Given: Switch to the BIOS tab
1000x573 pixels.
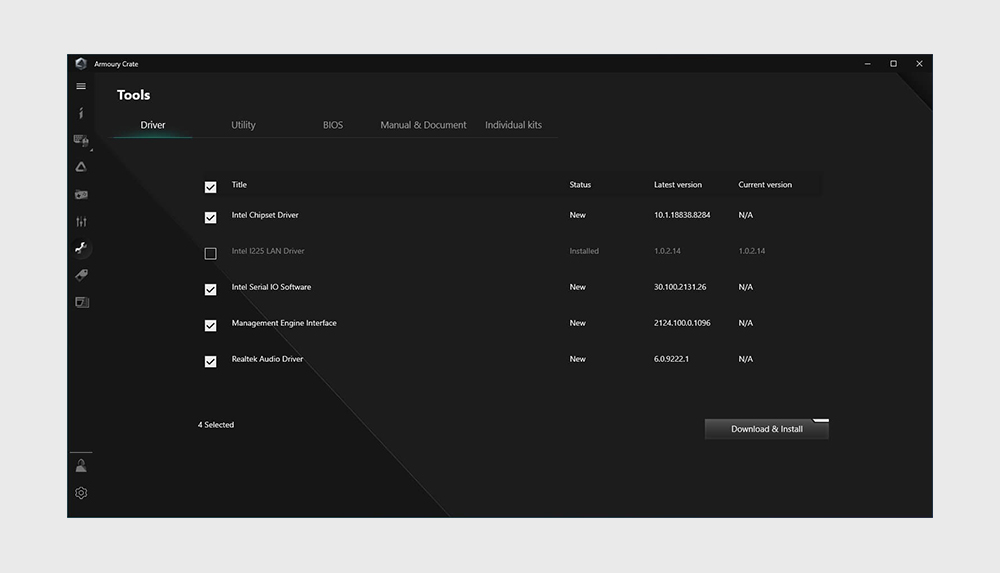Looking at the screenshot, I should coord(333,125).
